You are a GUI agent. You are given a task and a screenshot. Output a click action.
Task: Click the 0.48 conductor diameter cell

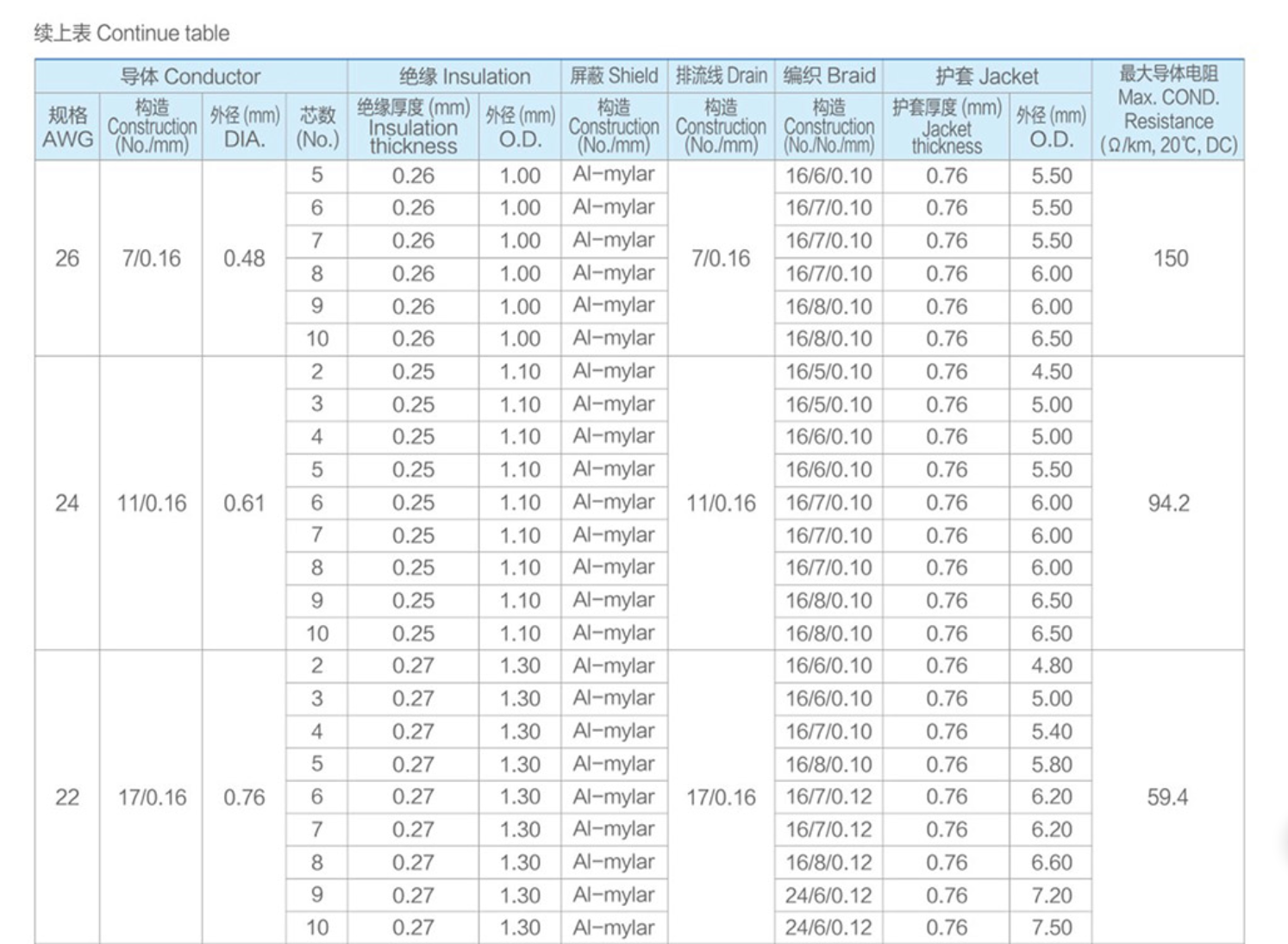[244, 258]
